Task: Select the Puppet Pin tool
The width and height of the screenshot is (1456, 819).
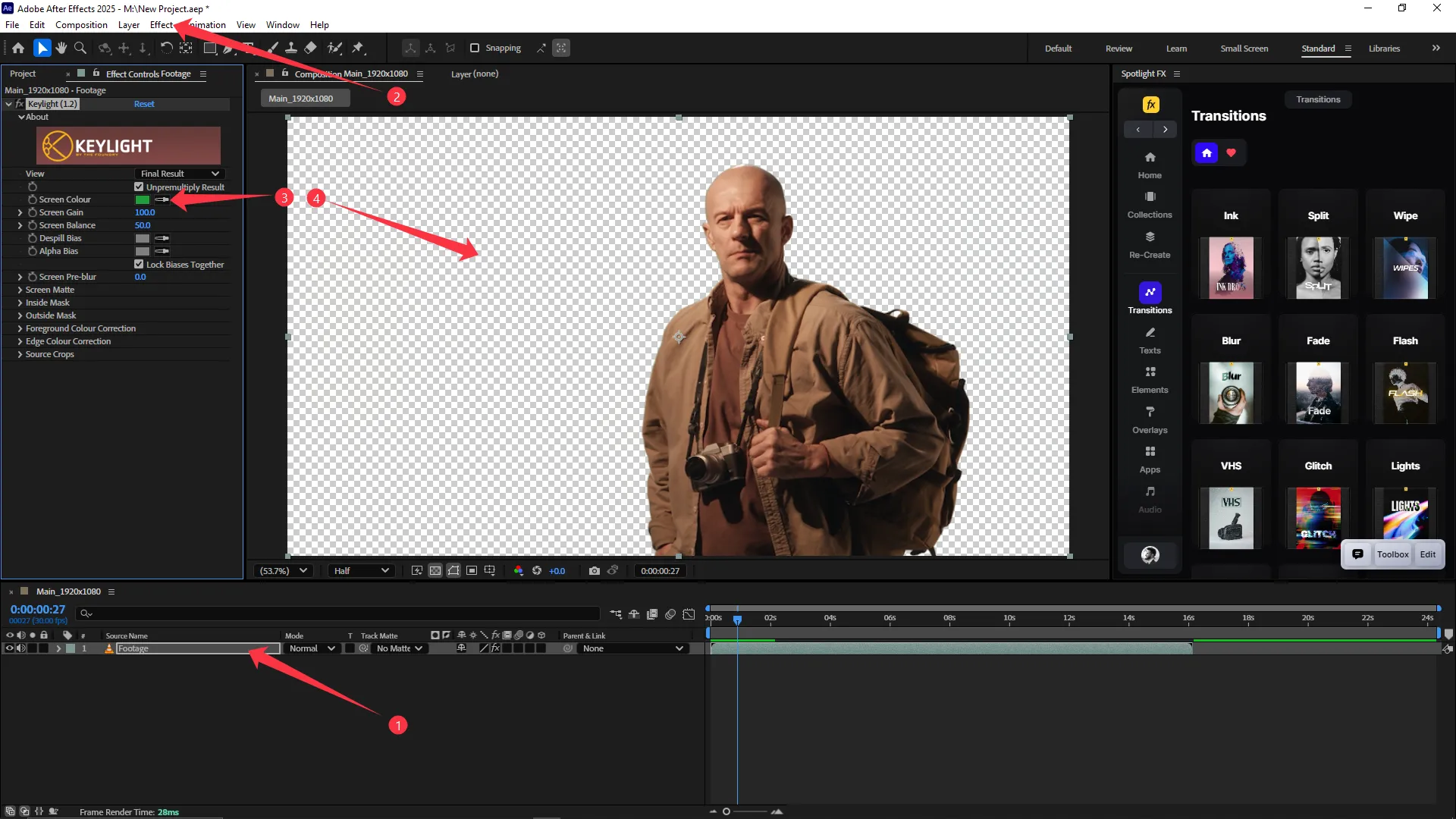Action: [x=358, y=48]
